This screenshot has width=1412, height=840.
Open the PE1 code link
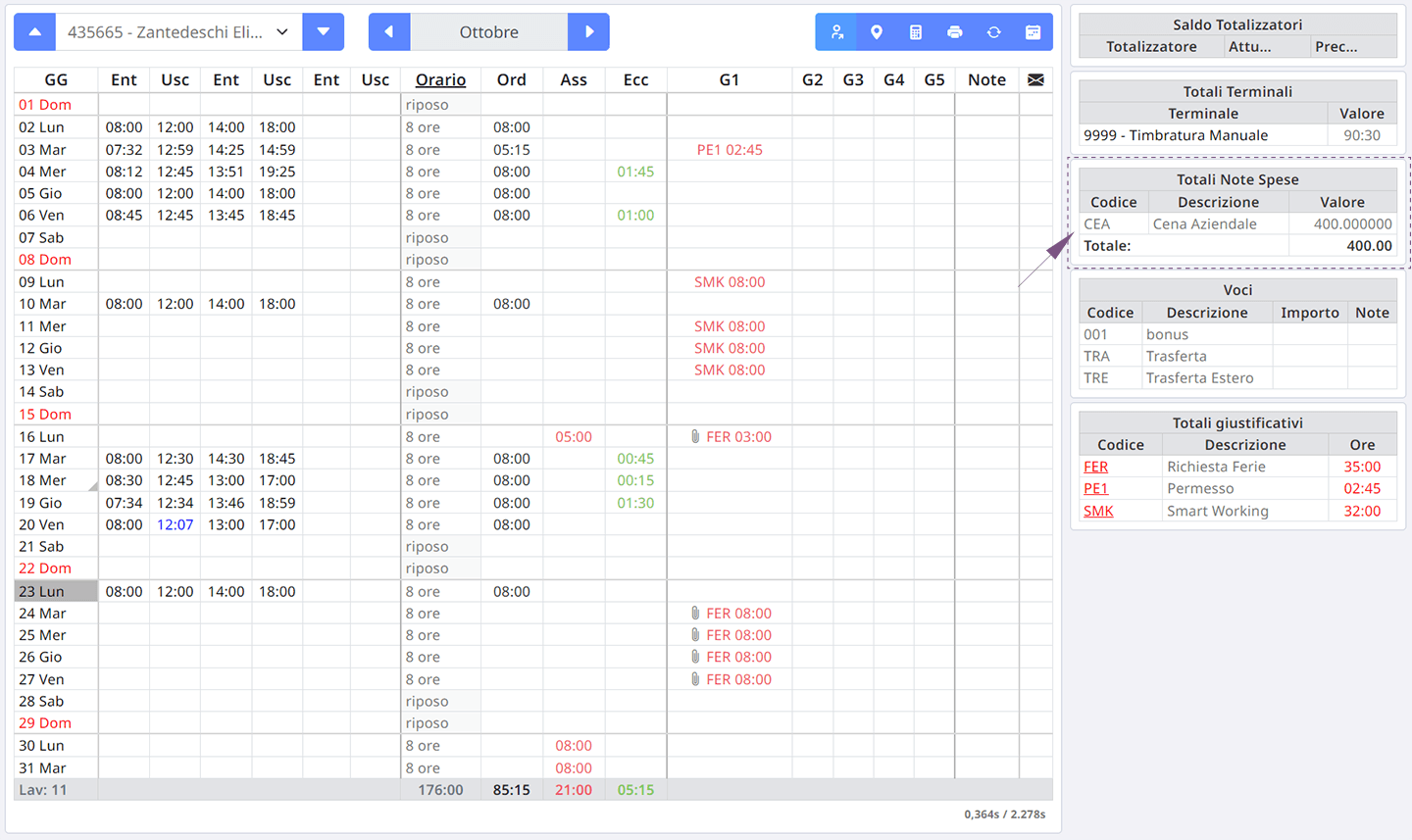pos(1095,489)
